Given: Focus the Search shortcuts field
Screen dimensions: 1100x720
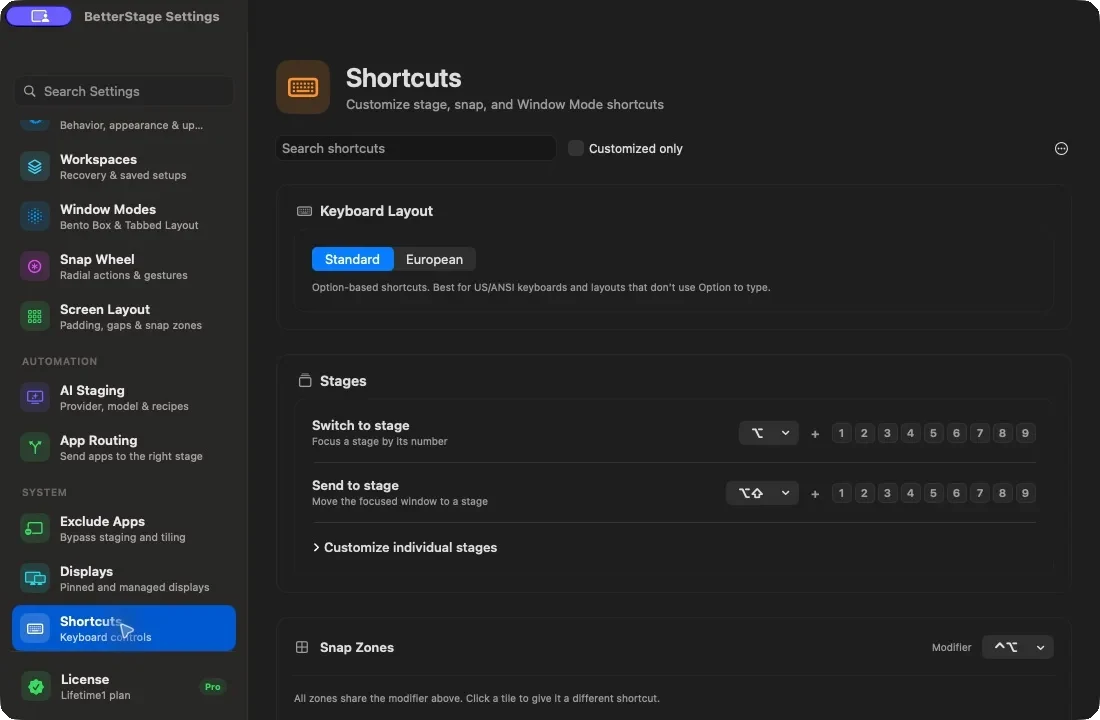Looking at the screenshot, I should pyautogui.click(x=415, y=148).
